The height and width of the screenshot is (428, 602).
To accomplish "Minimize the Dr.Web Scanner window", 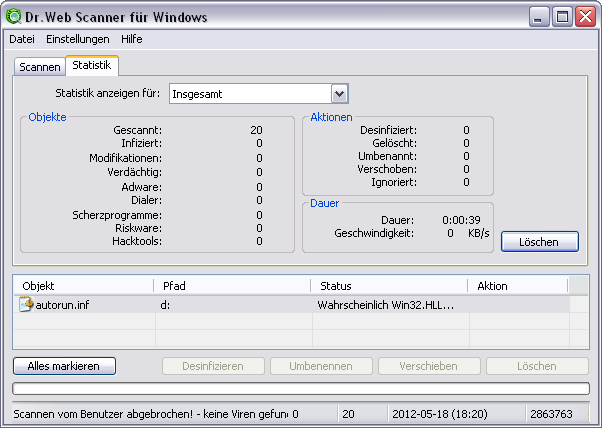I will [539, 17].
